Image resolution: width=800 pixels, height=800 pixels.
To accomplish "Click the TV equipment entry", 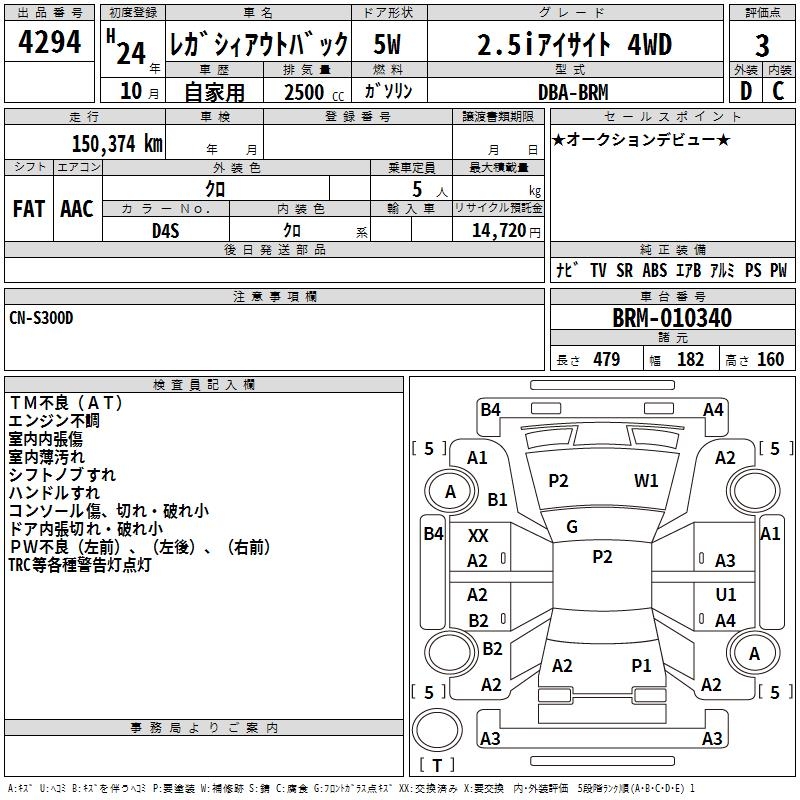I will pyautogui.click(x=598, y=270).
